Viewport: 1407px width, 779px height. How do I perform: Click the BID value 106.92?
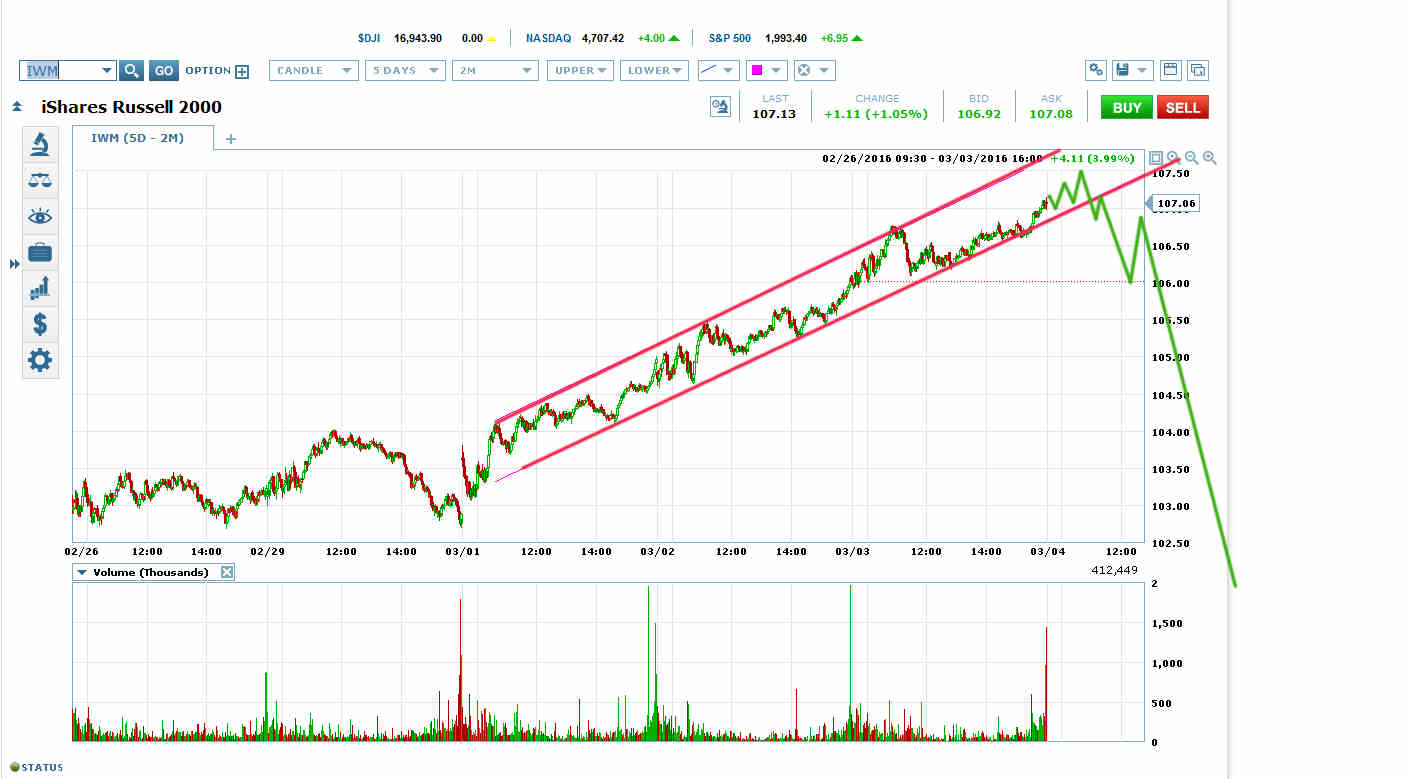[x=978, y=114]
